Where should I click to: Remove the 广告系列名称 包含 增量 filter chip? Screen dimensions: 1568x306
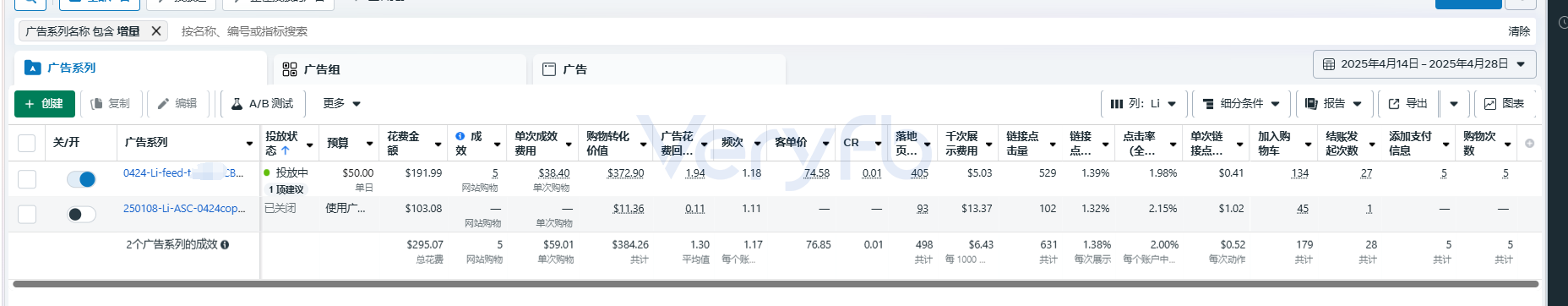tap(156, 31)
